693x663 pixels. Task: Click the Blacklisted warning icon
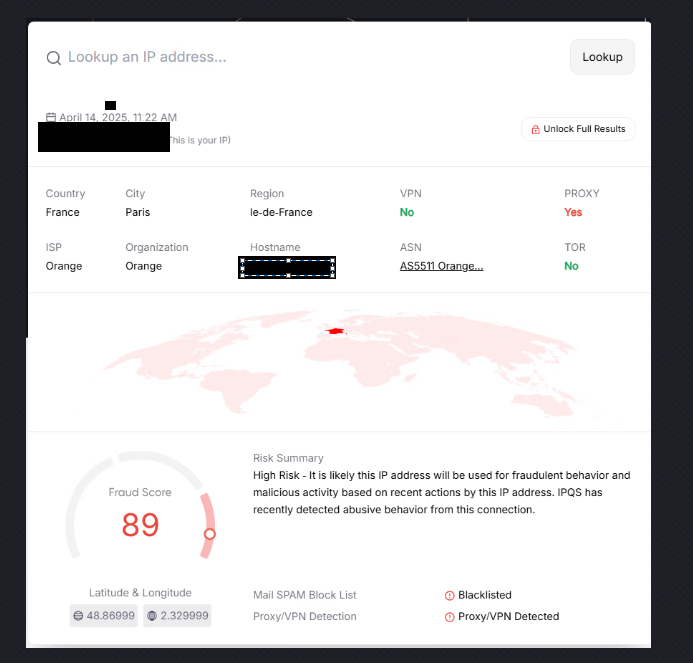coord(449,596)
